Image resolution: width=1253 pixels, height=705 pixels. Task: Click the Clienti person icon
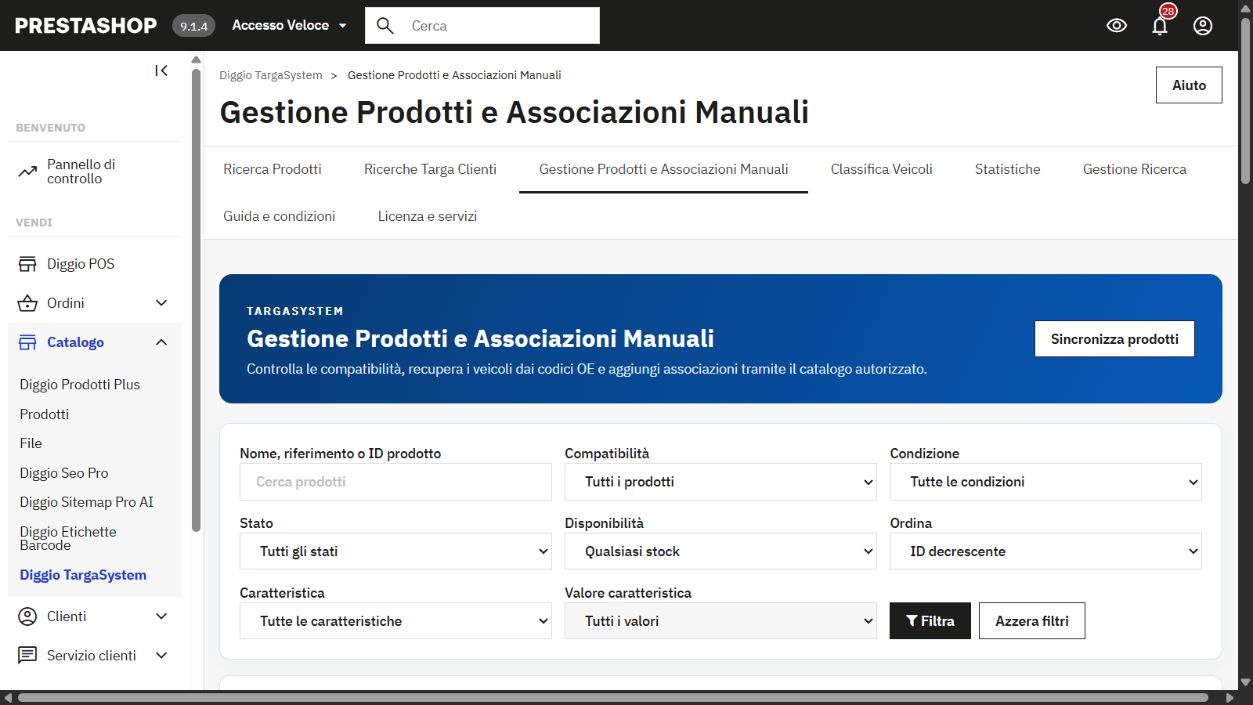pos(28,616)
